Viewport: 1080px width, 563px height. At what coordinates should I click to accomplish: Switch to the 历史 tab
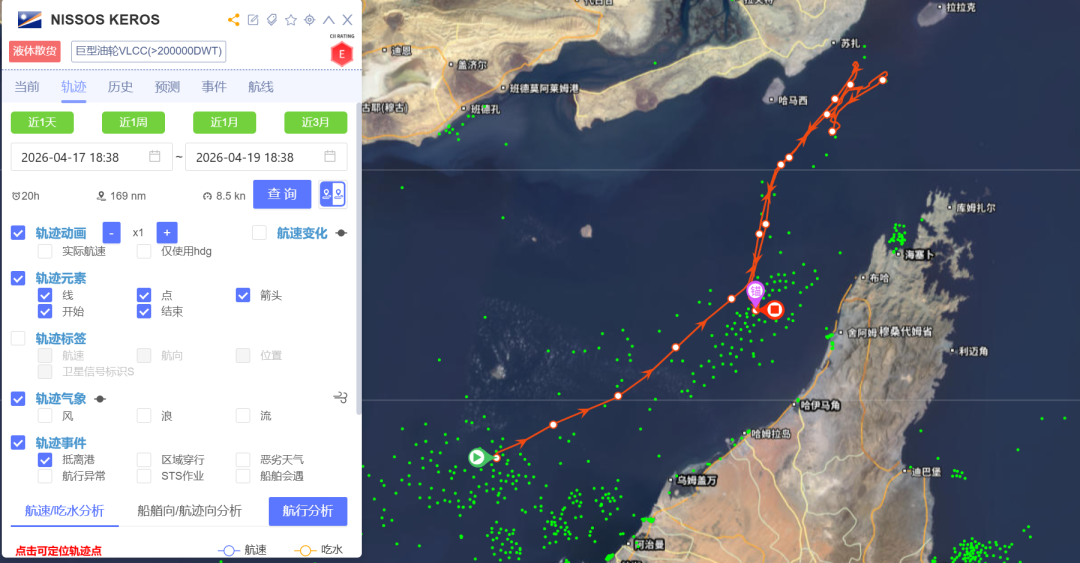(x=121, y=87)
